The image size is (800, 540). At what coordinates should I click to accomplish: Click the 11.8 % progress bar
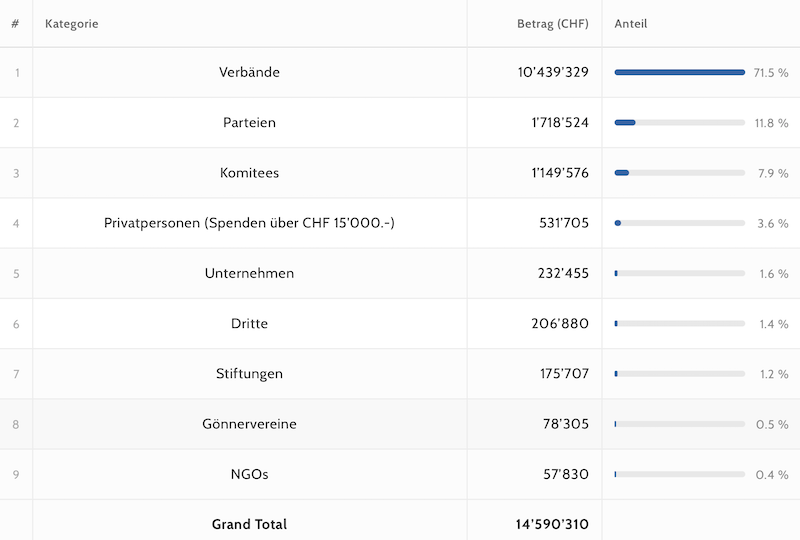pos(680,122)
